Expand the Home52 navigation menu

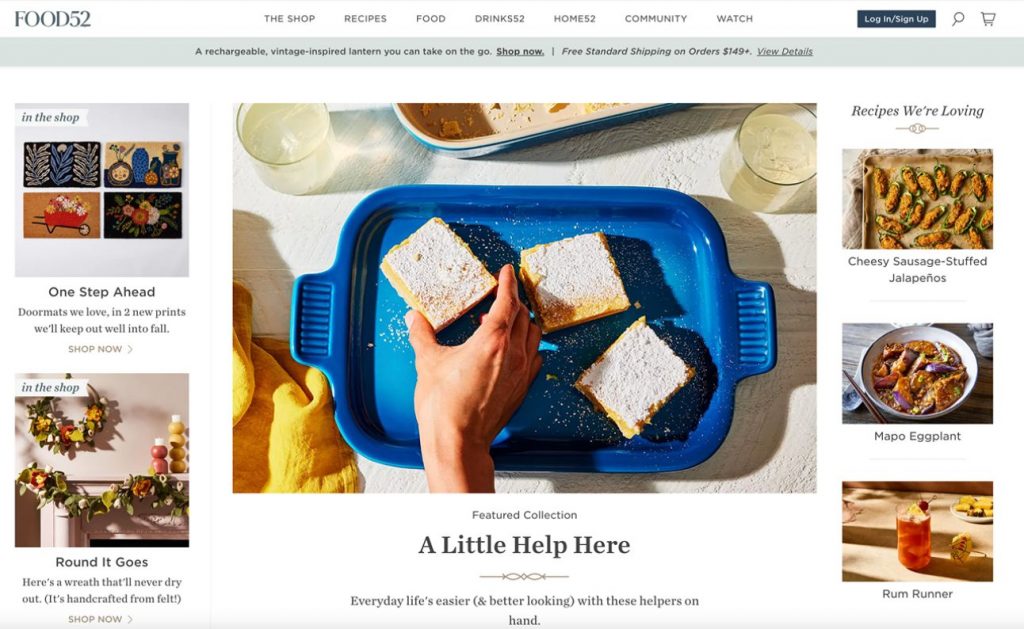(575, 19)
